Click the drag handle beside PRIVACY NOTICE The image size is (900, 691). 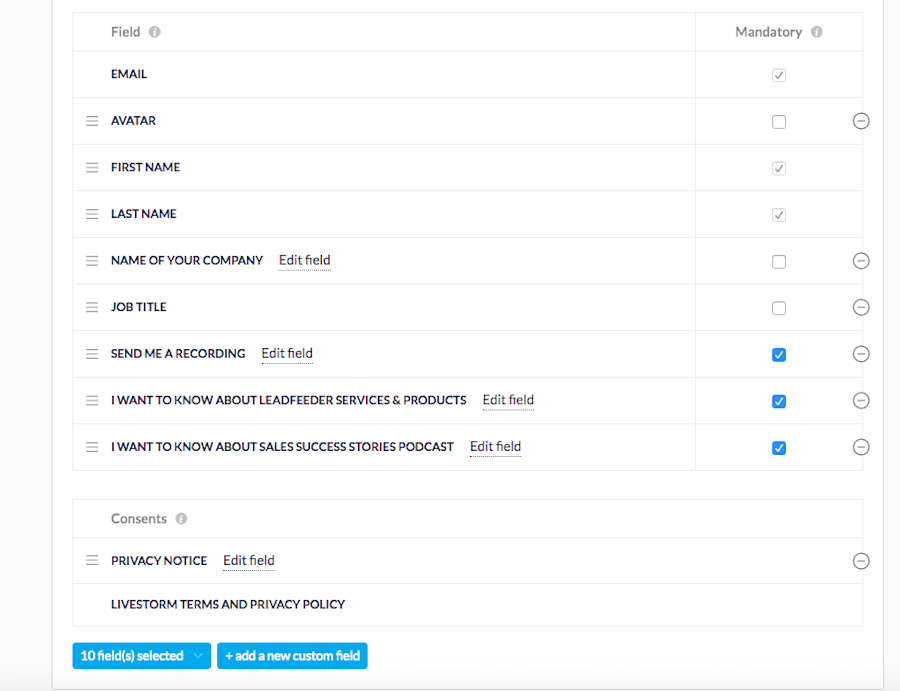pos(92,560)
